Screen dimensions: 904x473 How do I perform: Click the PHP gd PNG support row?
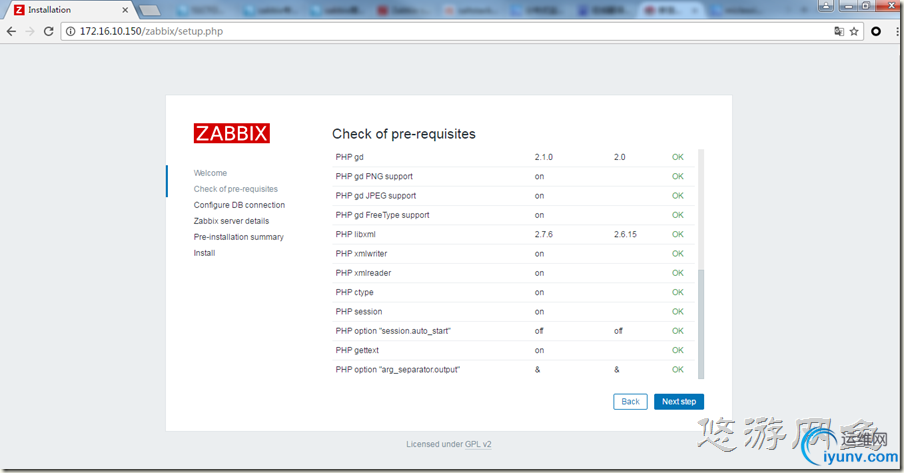pos(514,177)
